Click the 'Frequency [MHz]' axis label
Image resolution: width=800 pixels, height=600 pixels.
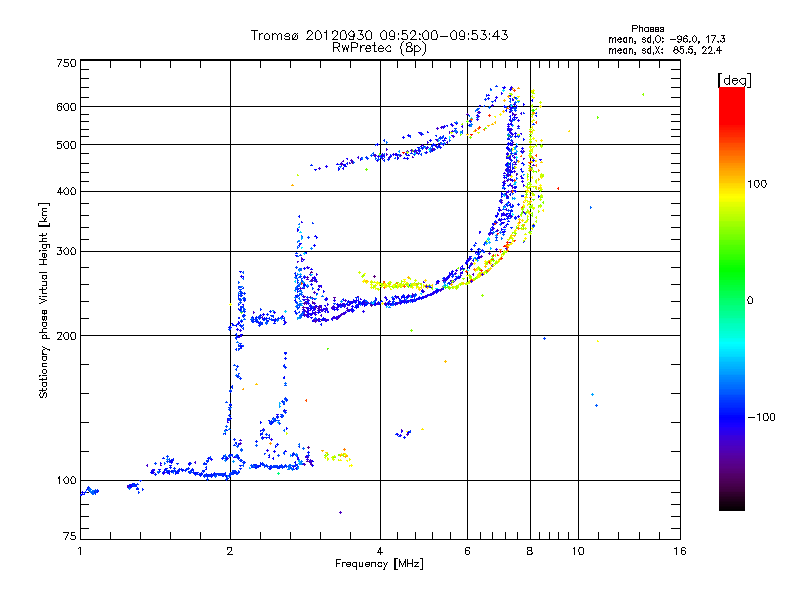point(379,564)
